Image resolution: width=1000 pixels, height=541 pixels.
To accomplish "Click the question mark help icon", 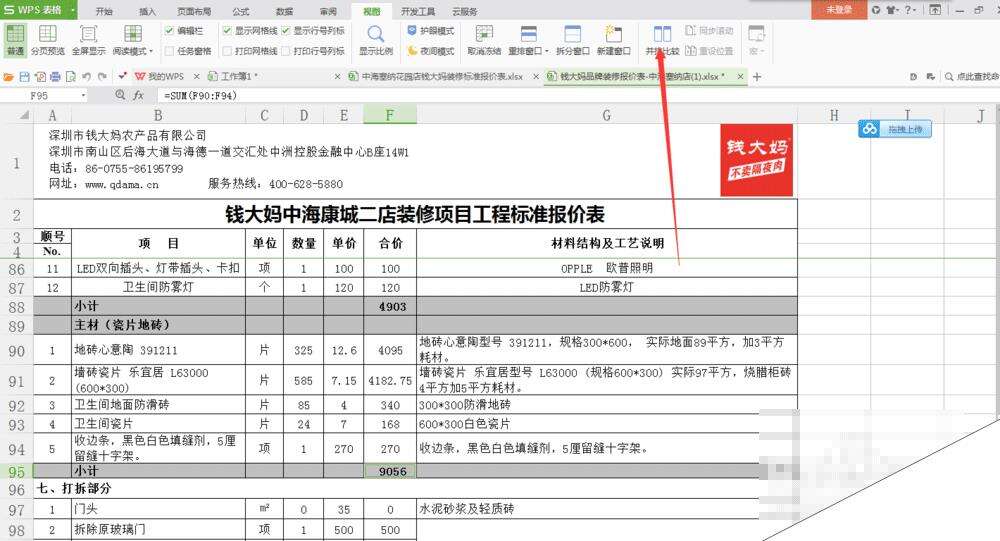I will tap(909, 10).
